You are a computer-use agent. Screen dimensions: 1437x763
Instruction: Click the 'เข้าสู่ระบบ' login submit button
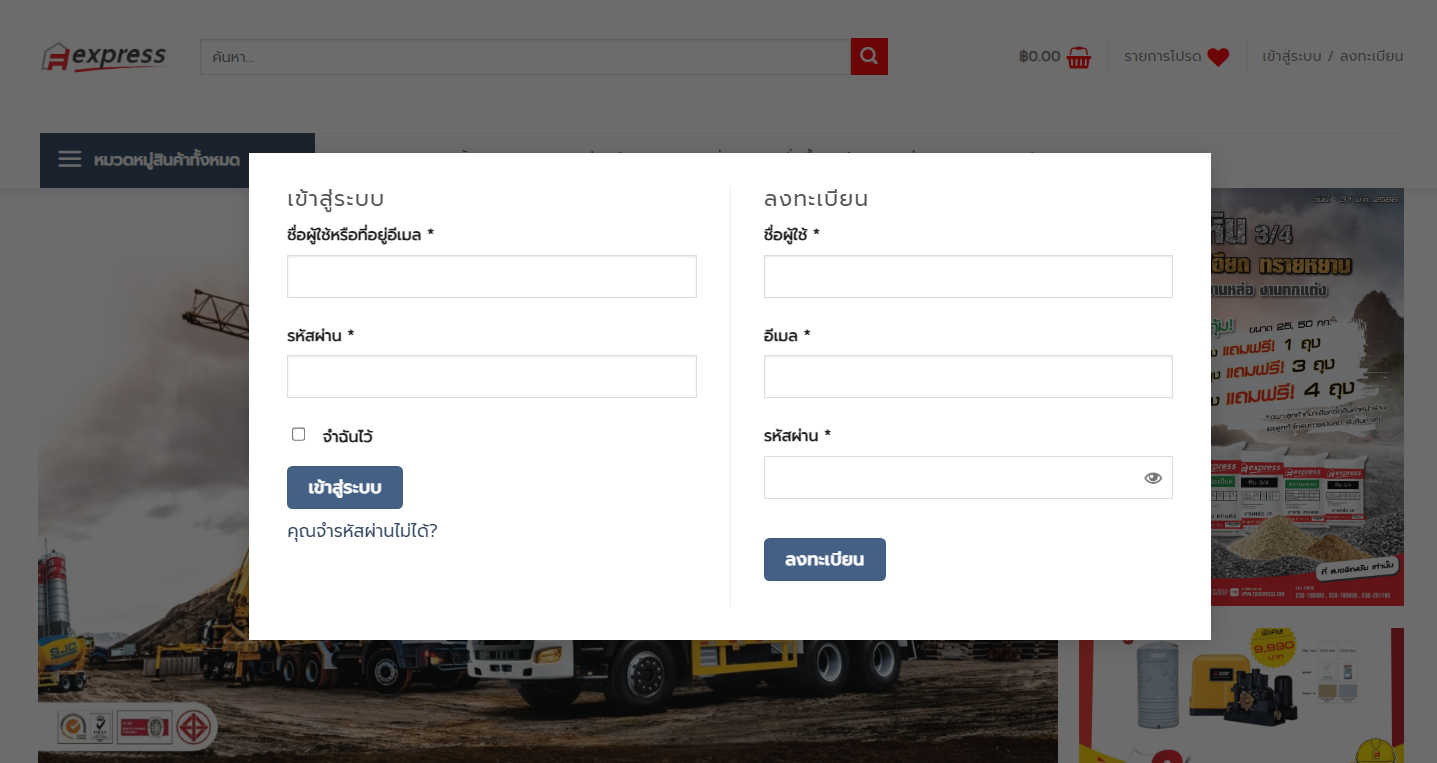point(345,487)
